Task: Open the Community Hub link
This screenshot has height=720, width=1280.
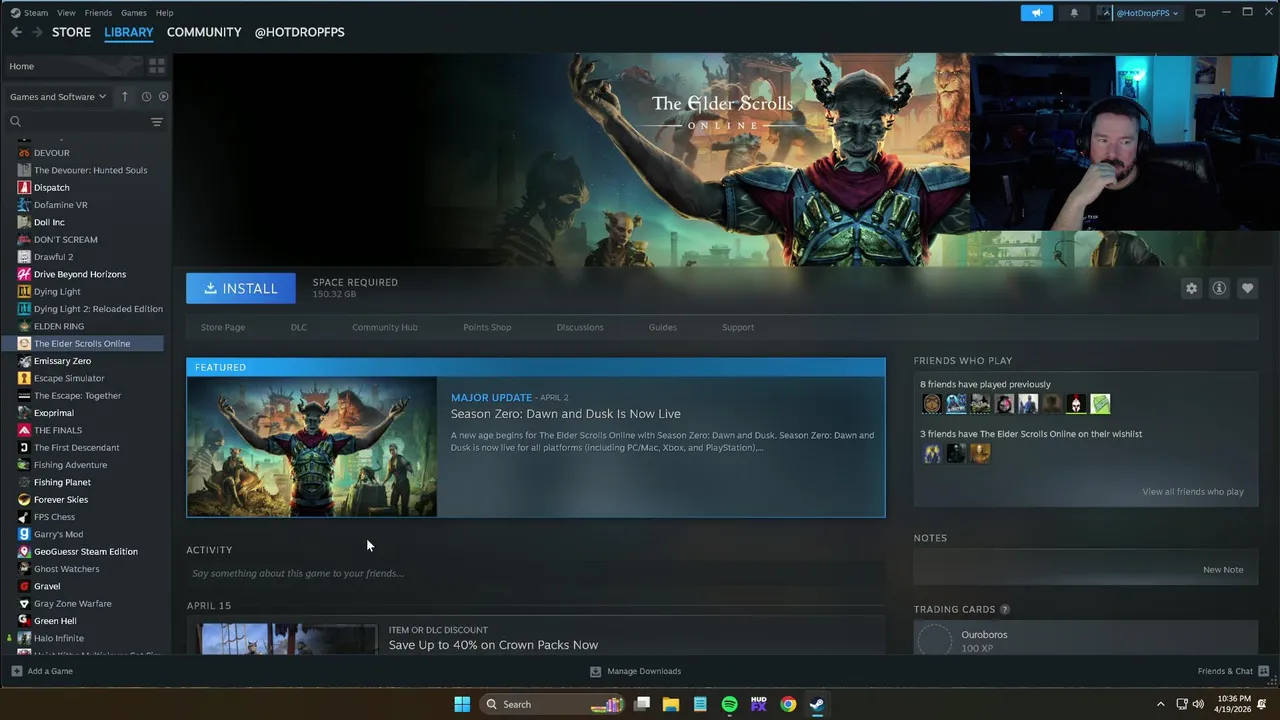Action: click(x=385, y=327)
